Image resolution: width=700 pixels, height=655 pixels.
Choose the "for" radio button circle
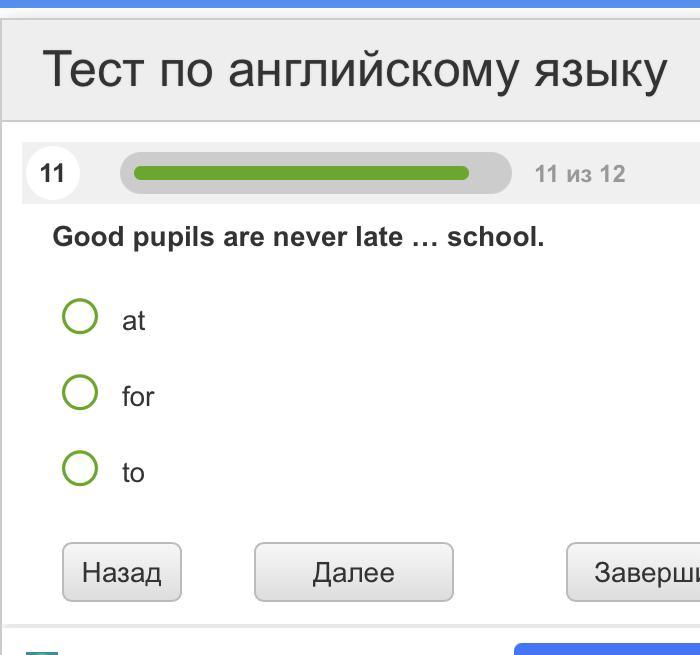coord(80,392)
